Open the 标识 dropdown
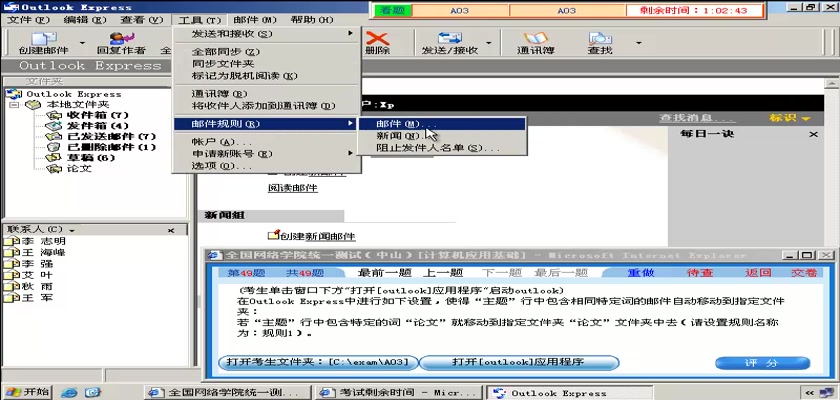Screen dimensions: 840x400 (790, 118)
